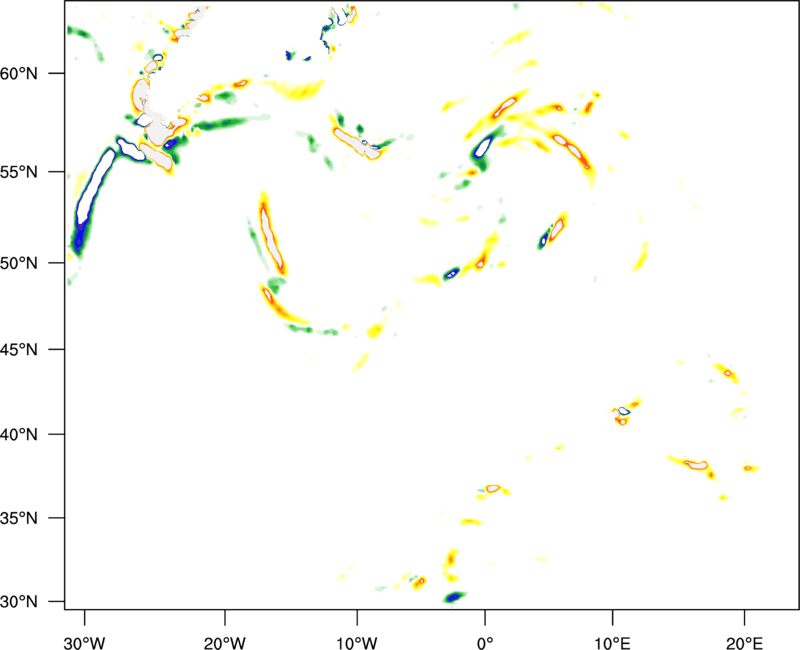Screen dimensions: 800x650
Task: Click the 35°N latitude label
Action: pyautogui.click(x=19, y=518)
